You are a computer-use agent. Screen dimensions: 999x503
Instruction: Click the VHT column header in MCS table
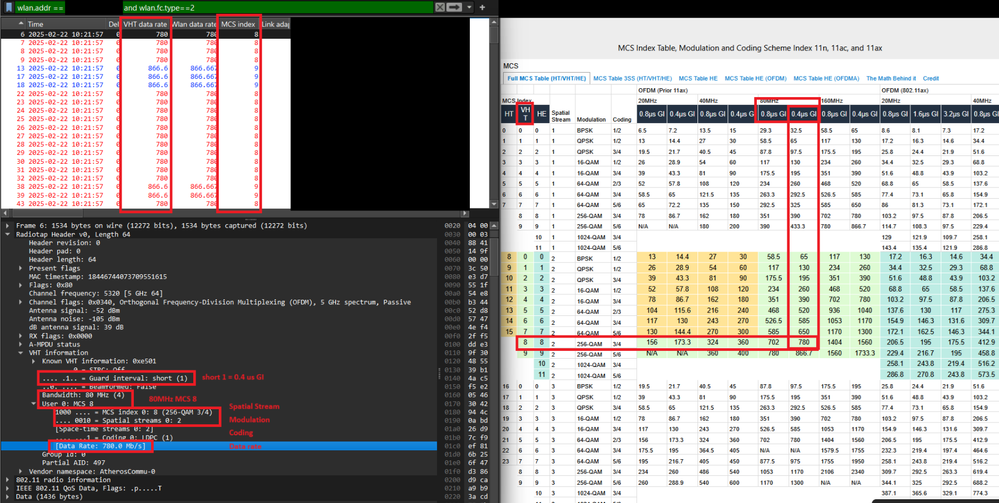click(x=525, y=114)
